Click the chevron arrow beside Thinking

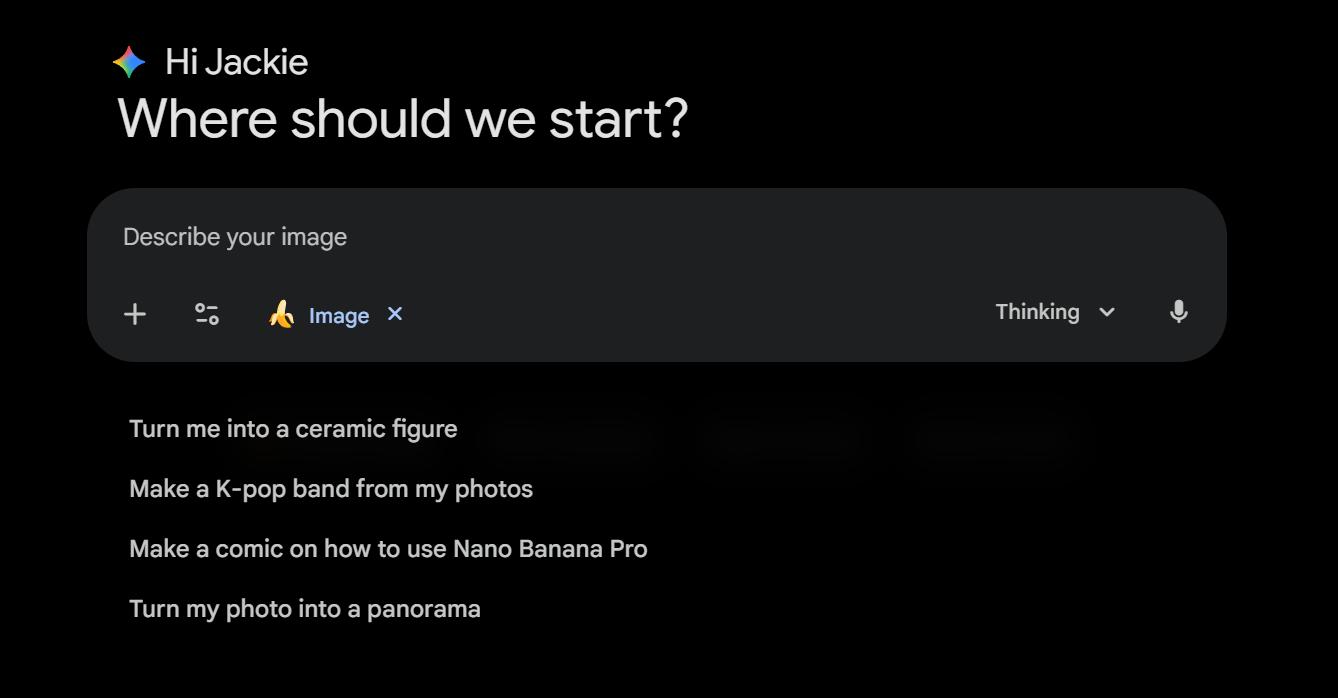click(x=1107, y=313)
